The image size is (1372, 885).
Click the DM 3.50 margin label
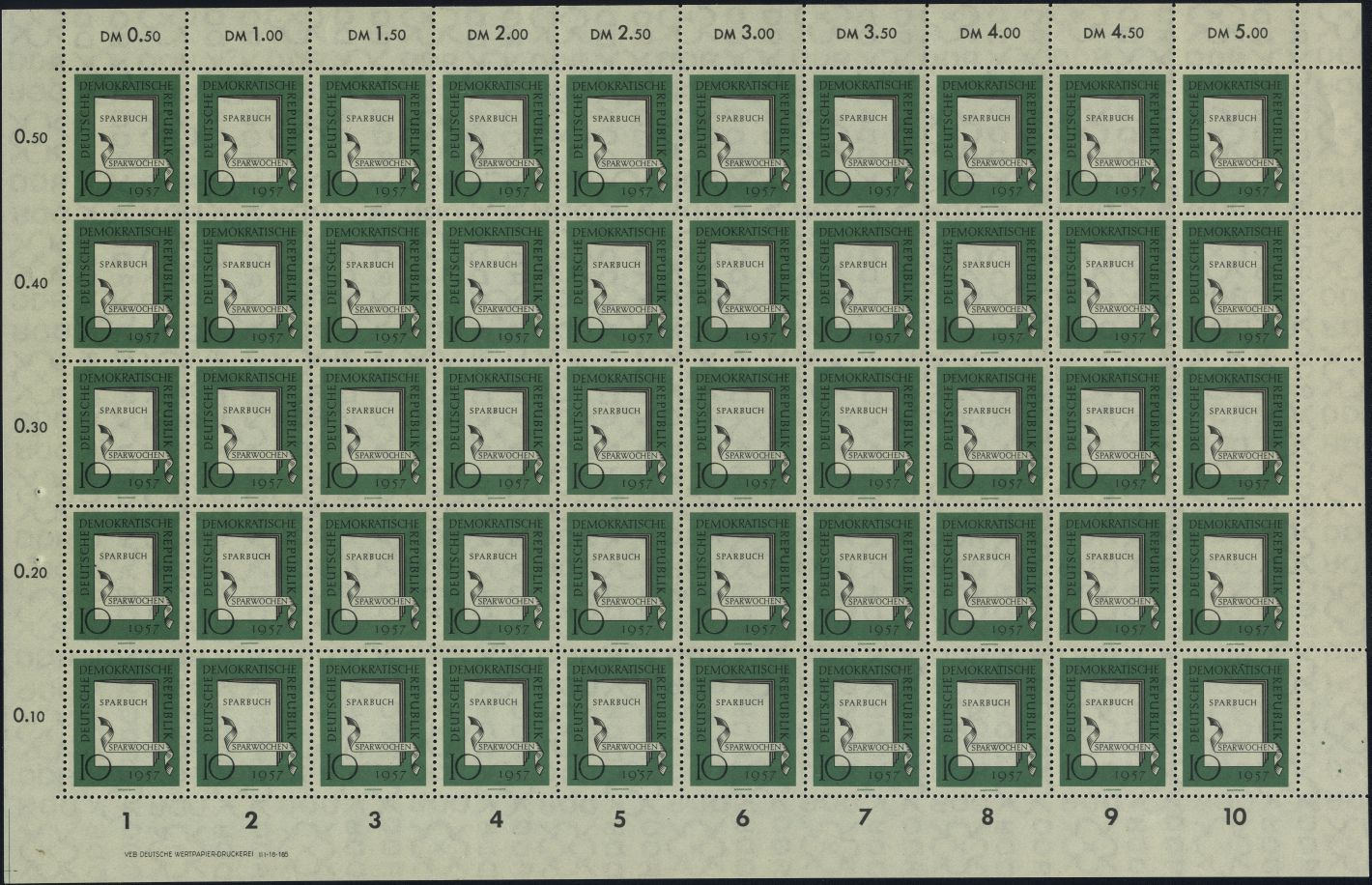[867, 34]
